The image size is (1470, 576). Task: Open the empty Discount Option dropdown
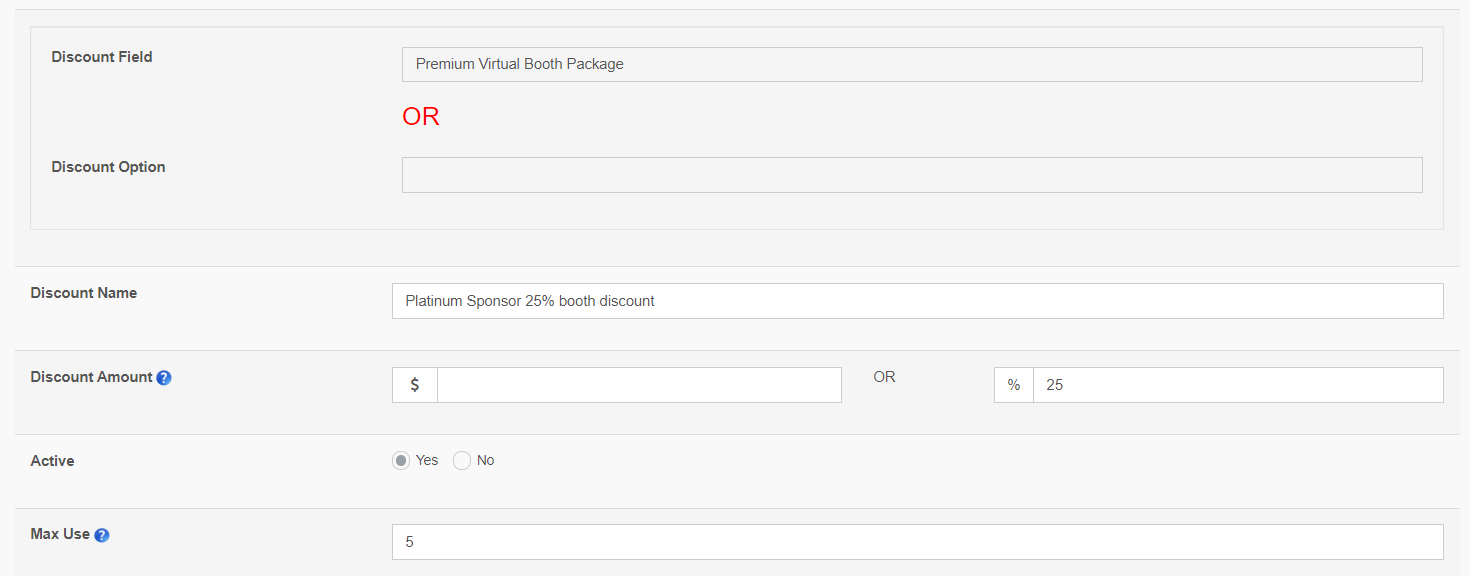[x=912, y=175]
